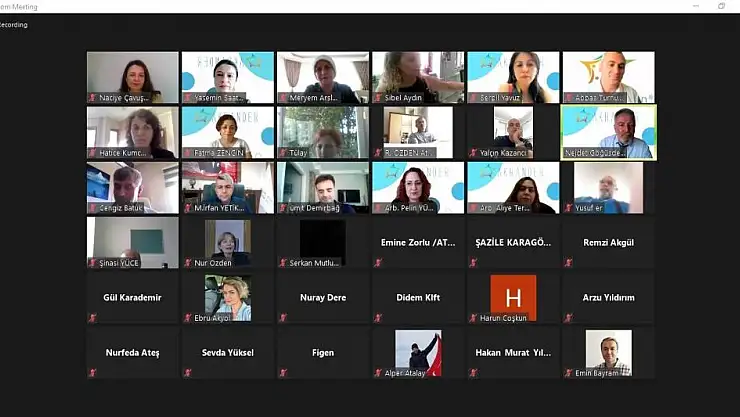Click the orange H avatar of Harun Coşkun
Image resolution: width=740 pixels, height=417 pixels.
coord(513,296)
